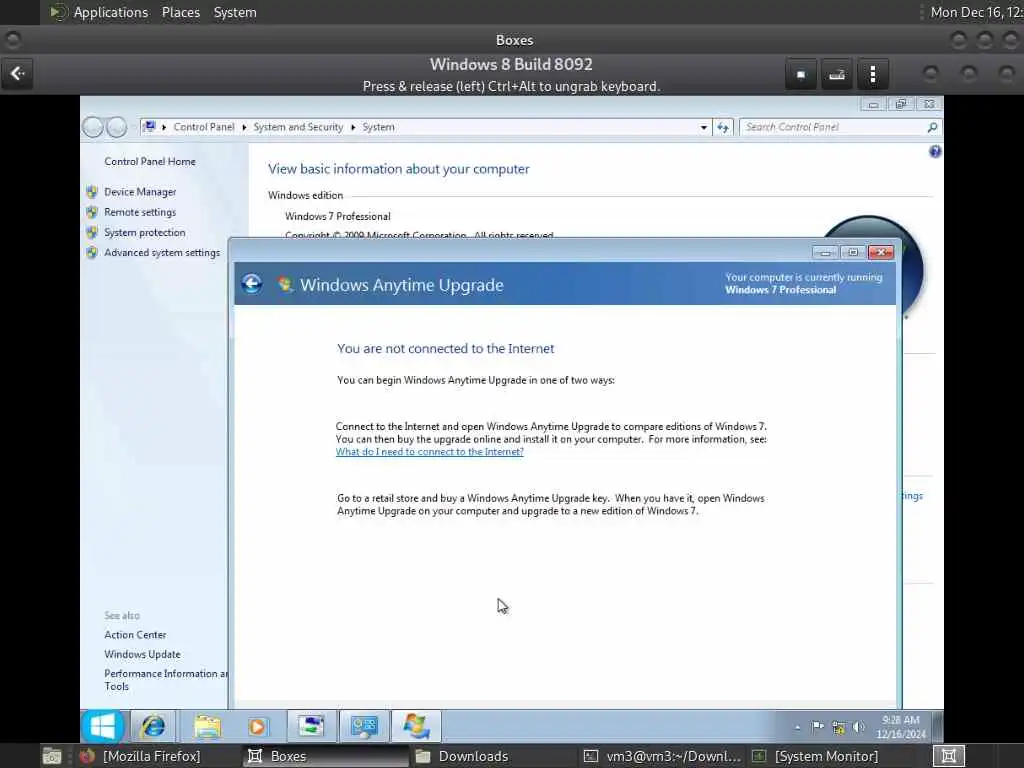1024x768 pixels.
Task: Switch to Mozilla Firefox in bottom panel
Action: [x=140, y=756]
